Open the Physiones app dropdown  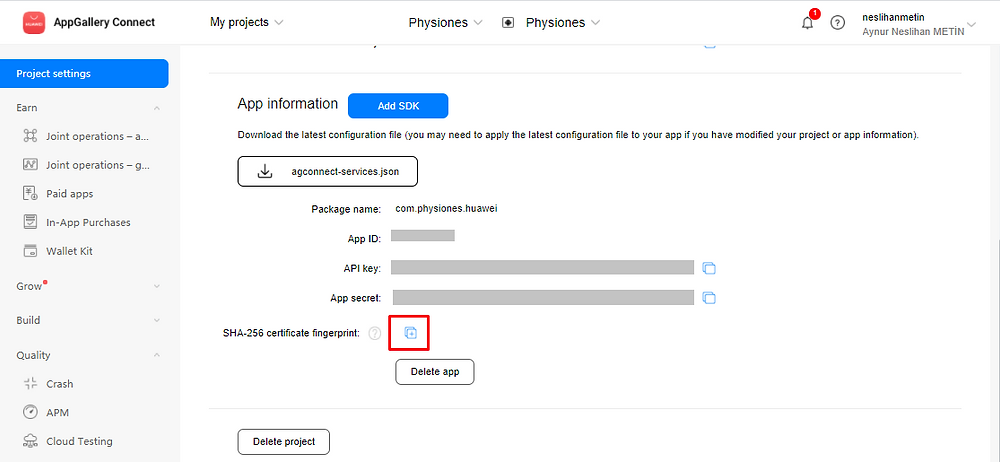point(562,23)
